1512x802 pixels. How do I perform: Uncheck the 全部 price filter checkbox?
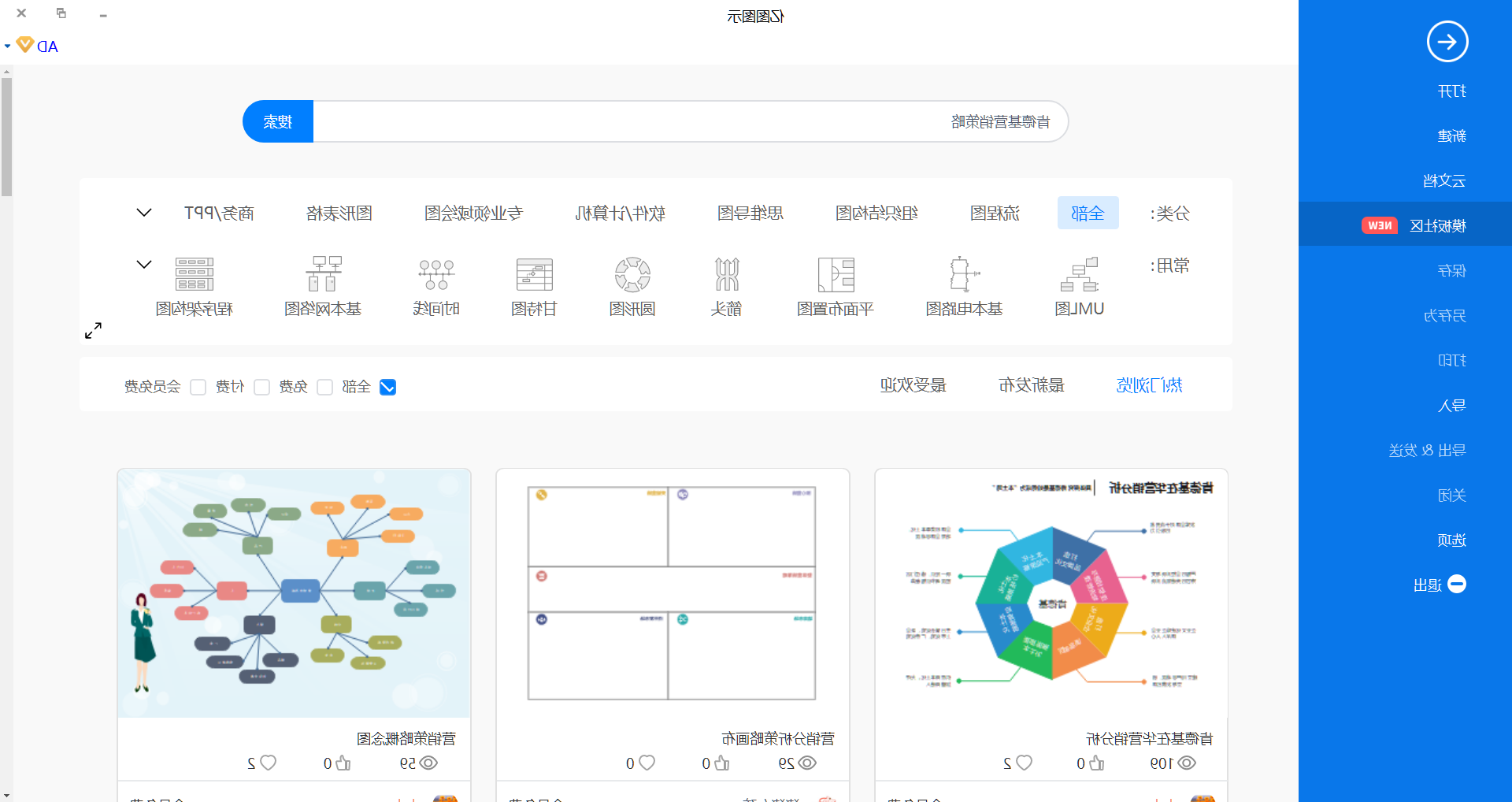[x=387, y=387]
